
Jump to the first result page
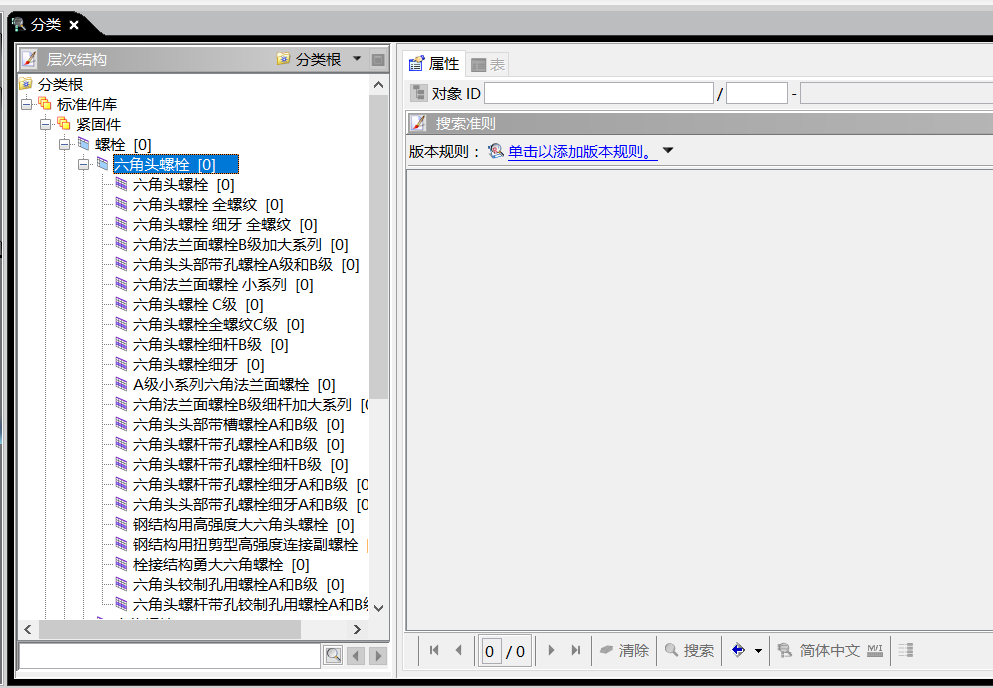[x=434, y=650]
